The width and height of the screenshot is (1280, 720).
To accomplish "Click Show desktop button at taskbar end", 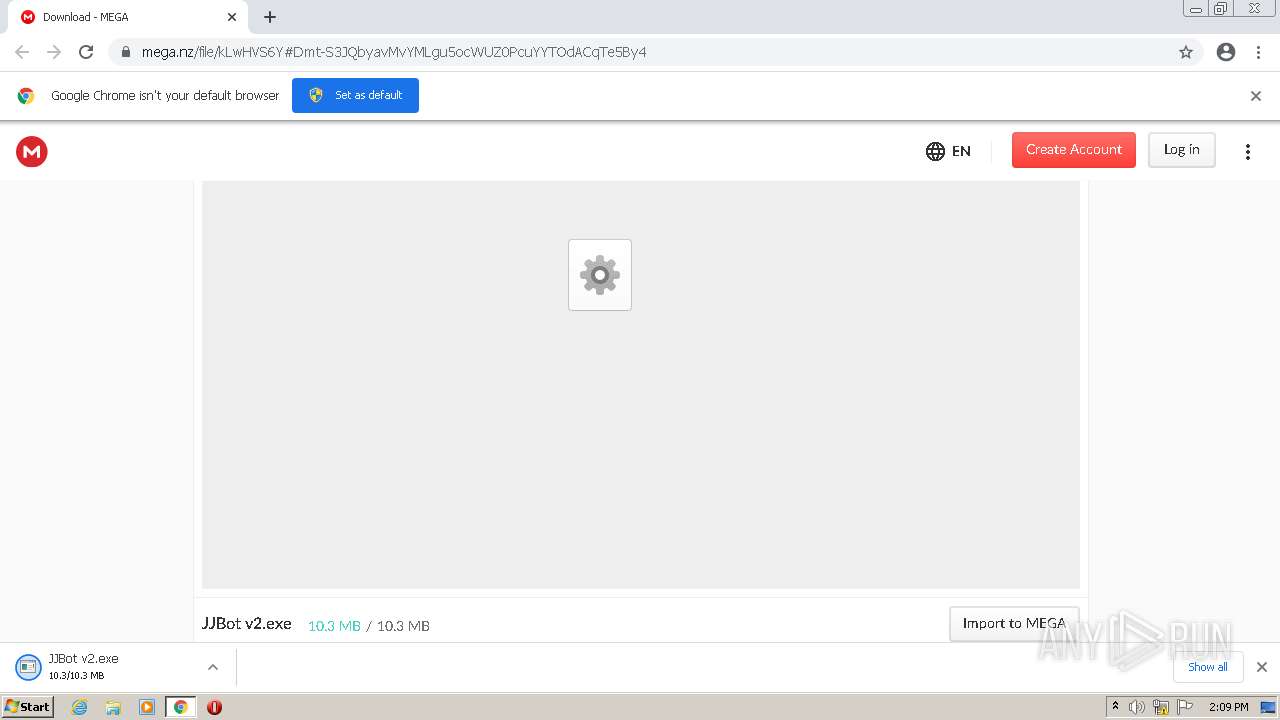I will point(1268,707).
